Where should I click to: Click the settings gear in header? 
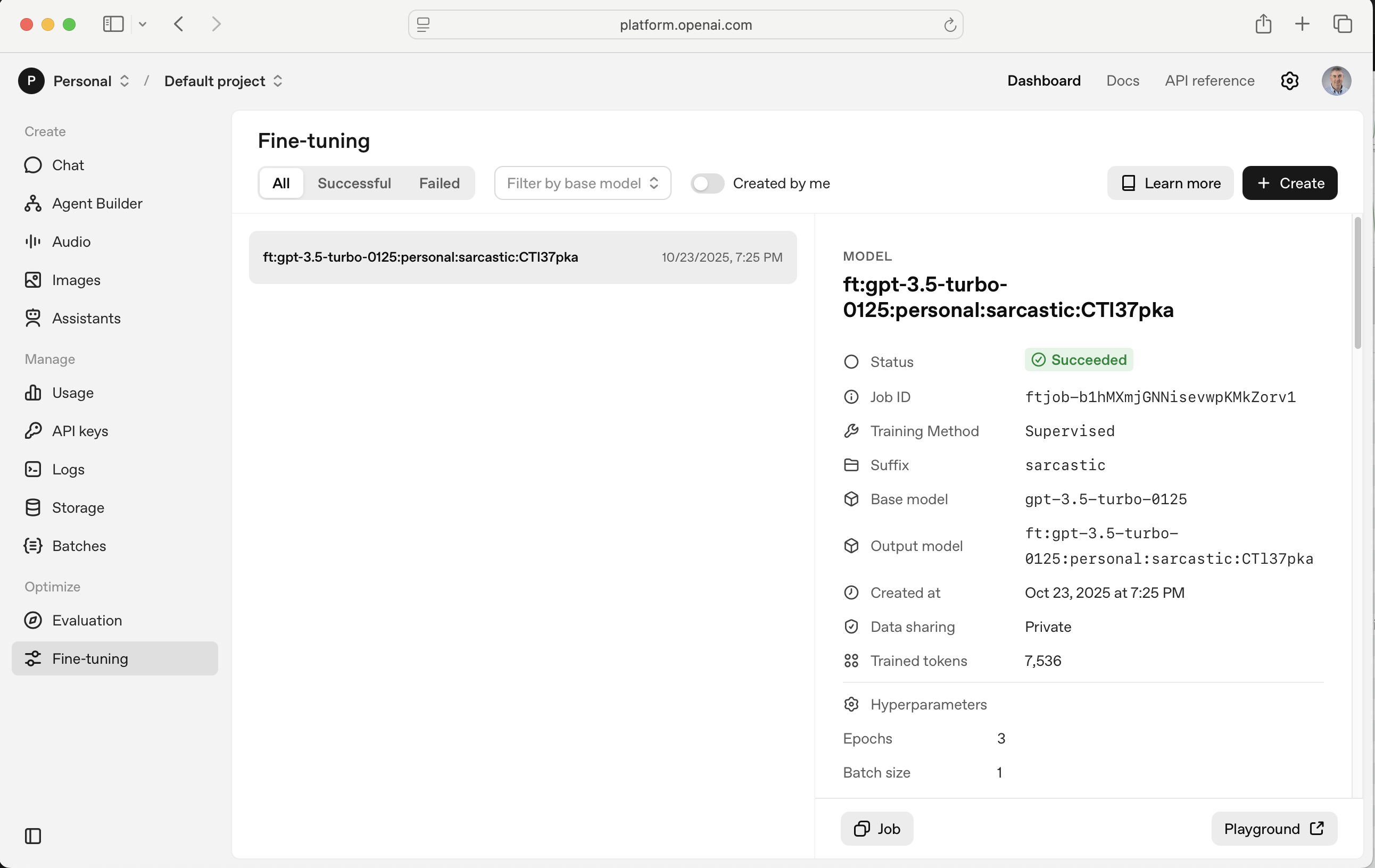pos(1289,81)
